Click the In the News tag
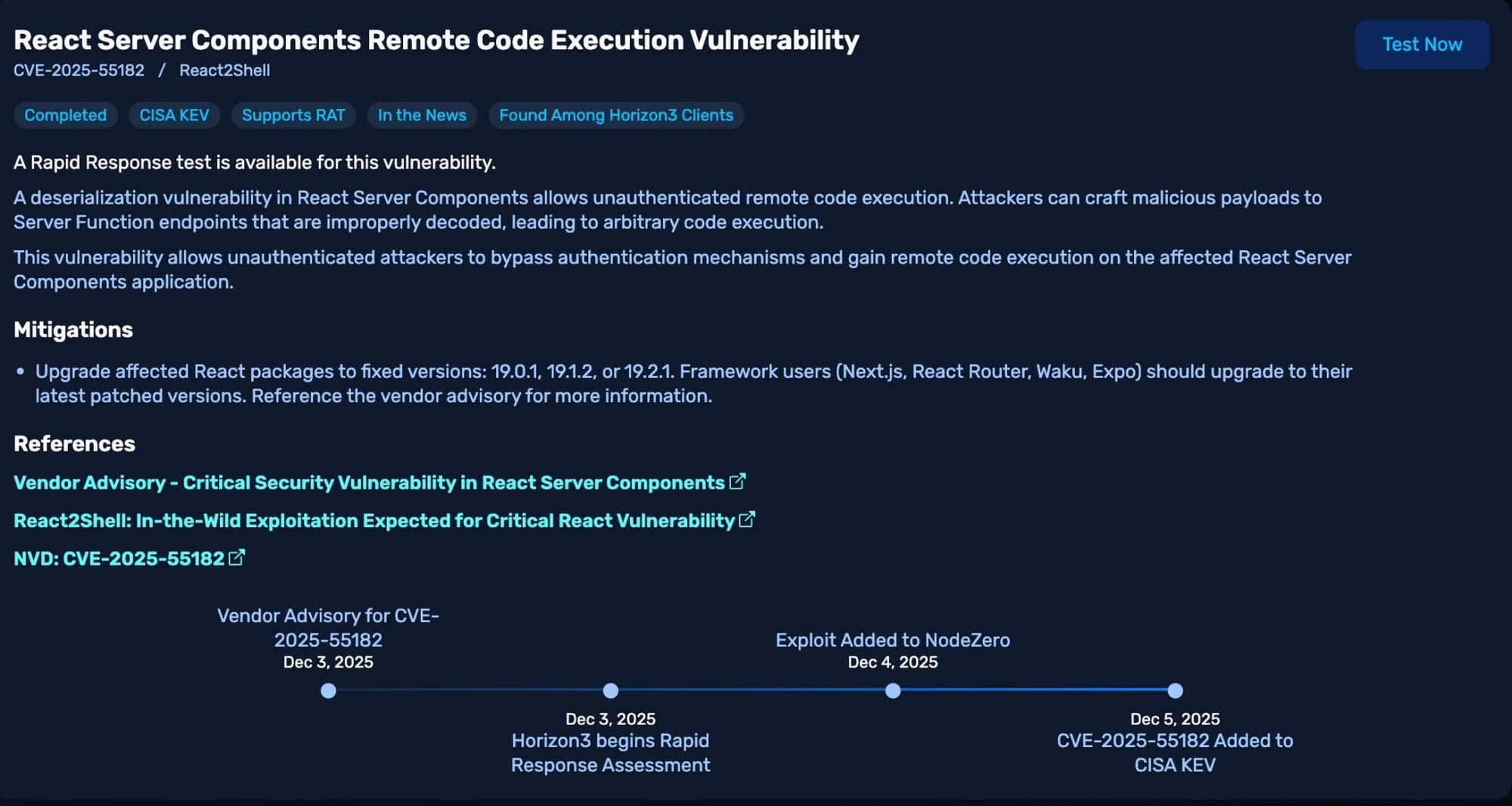1512x806 pixels. tap(422, 115)
